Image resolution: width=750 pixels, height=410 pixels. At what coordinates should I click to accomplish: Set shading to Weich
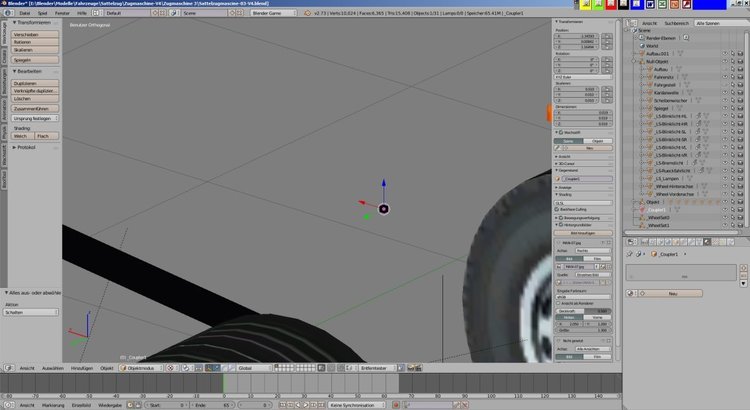point(23,136)
